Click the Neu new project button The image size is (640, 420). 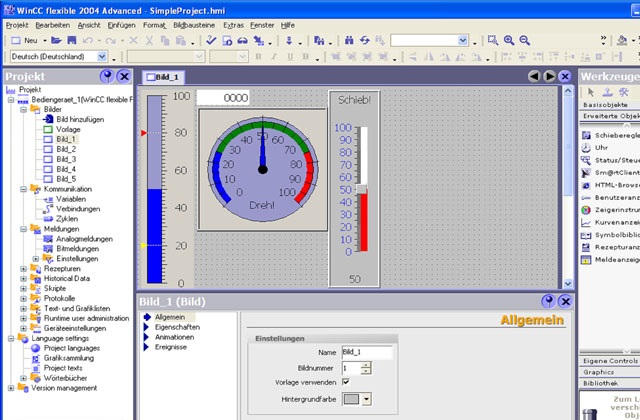[24, 40]
